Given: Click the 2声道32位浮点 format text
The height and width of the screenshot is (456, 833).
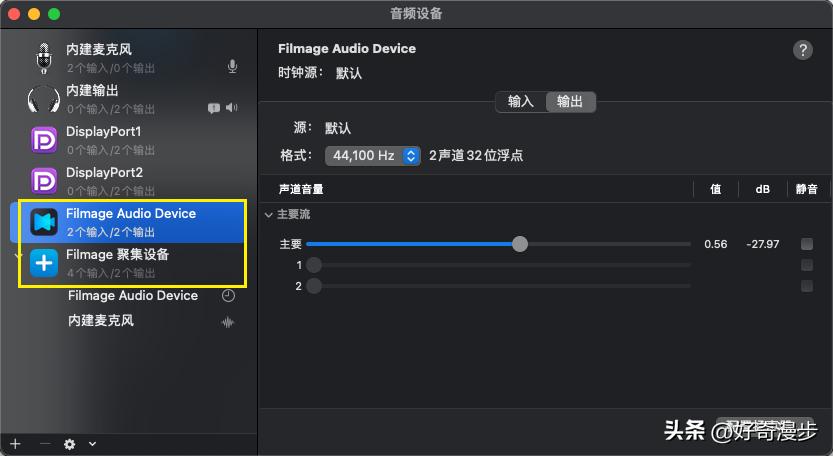Looking at the screenshot, I should (x=476, y=156).
